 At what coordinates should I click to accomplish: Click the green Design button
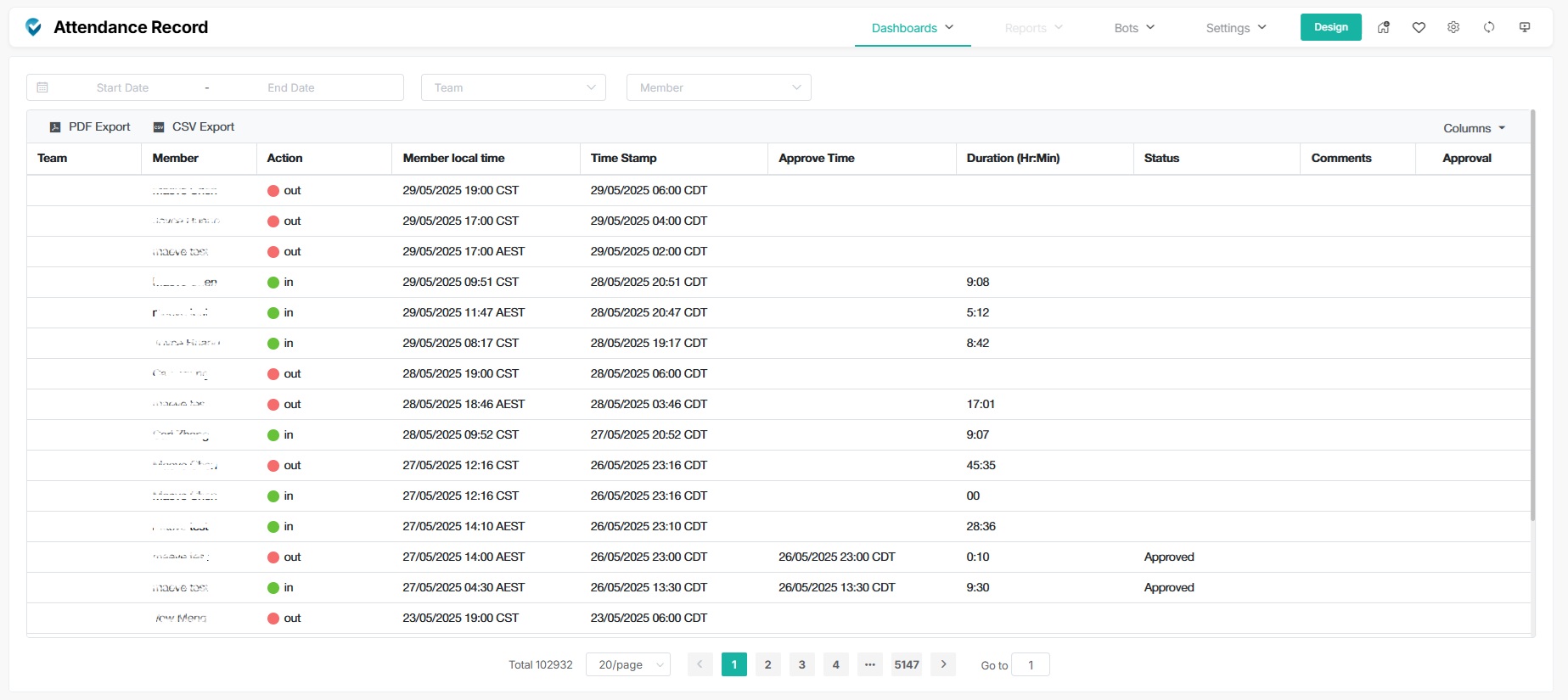[1330, 27]
